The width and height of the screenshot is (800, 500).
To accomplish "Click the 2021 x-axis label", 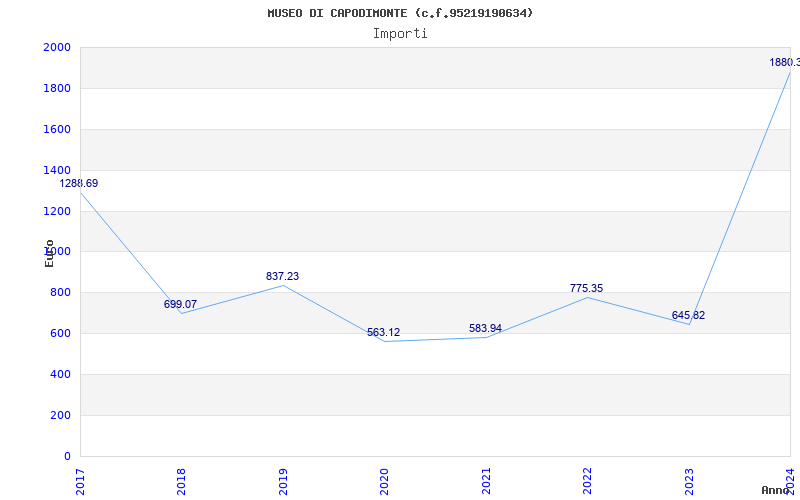I will point(486,481).
